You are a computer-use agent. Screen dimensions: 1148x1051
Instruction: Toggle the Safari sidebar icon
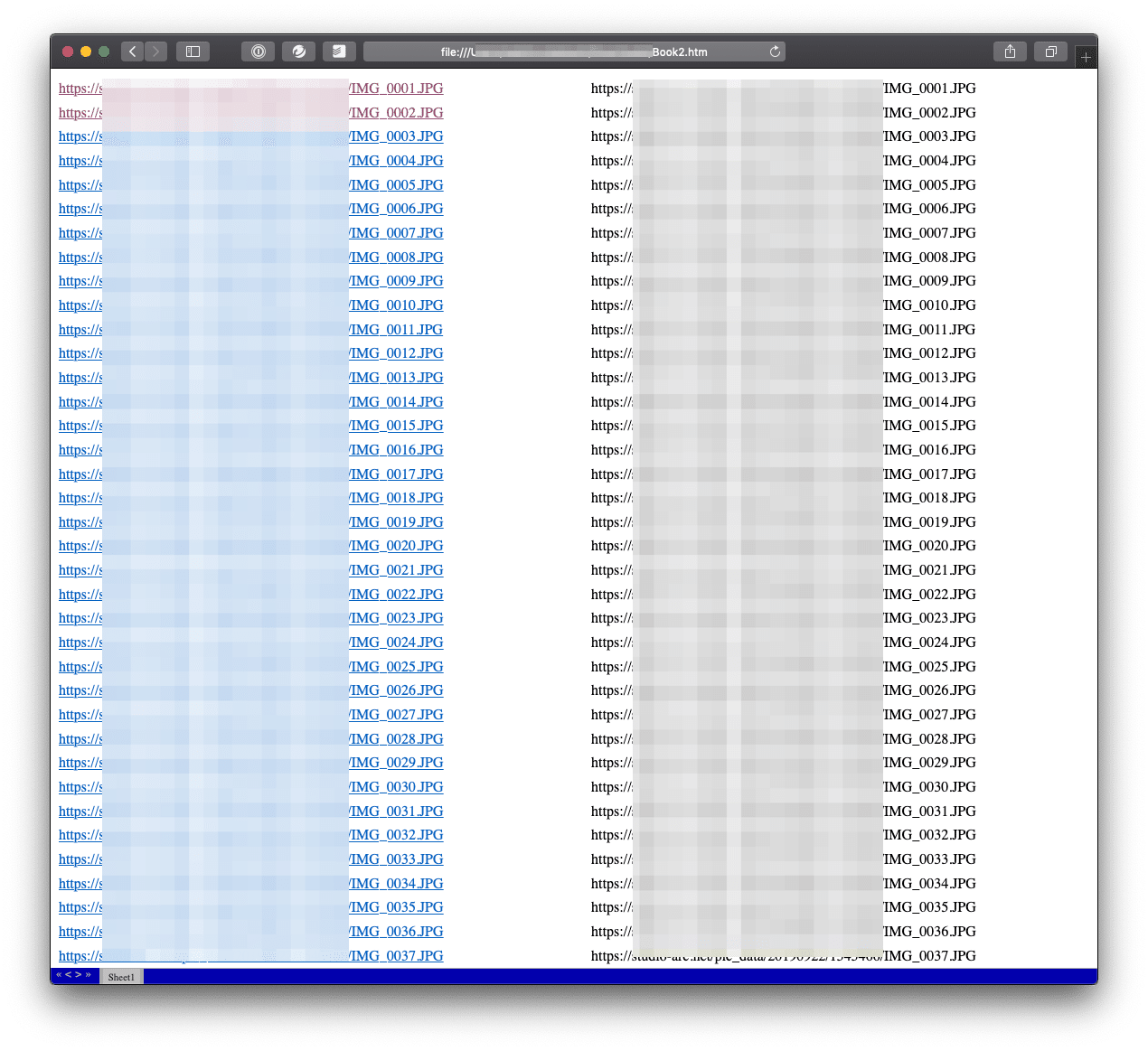click(193, 52)
